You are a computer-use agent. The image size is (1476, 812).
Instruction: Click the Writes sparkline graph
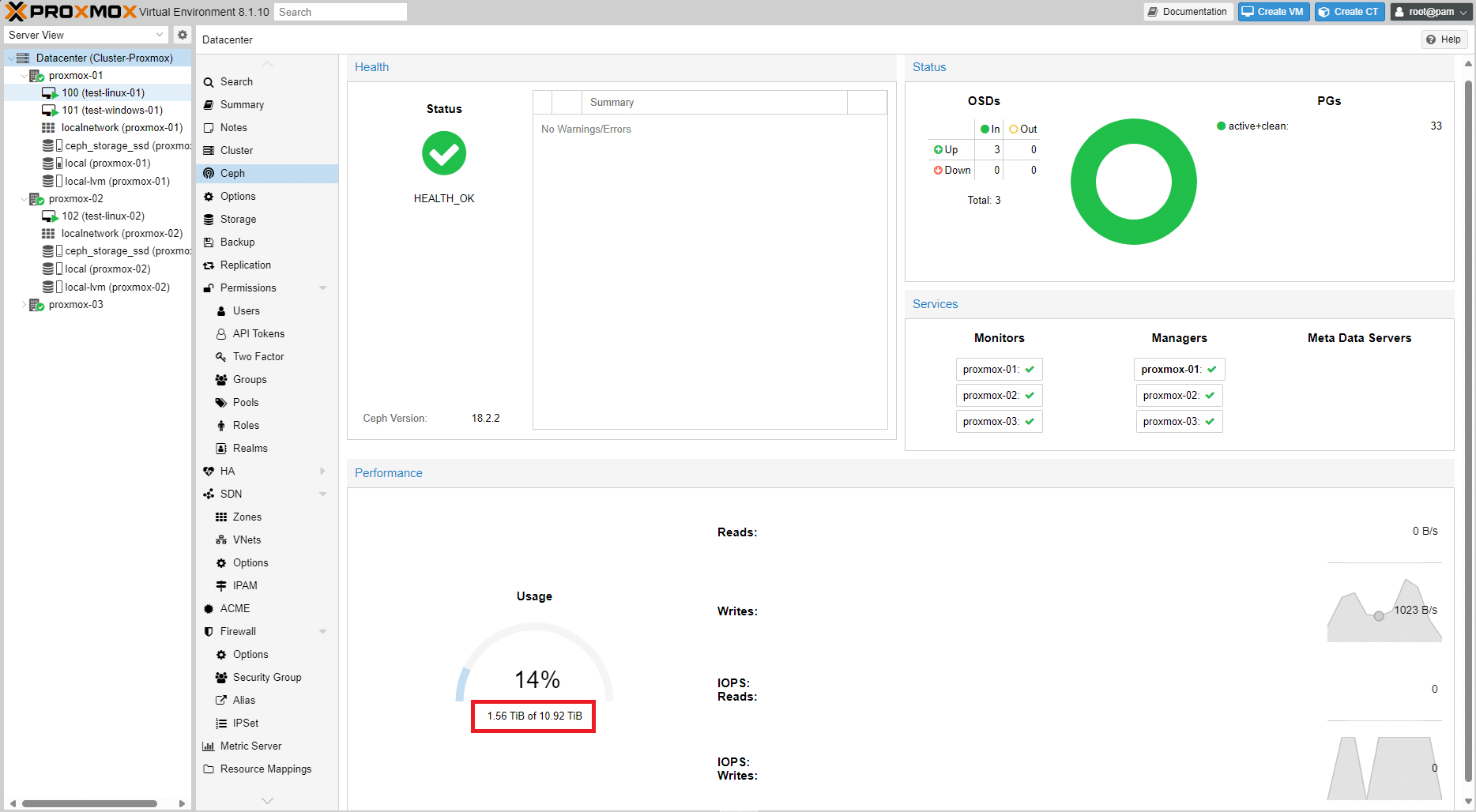pos(1384,610)
